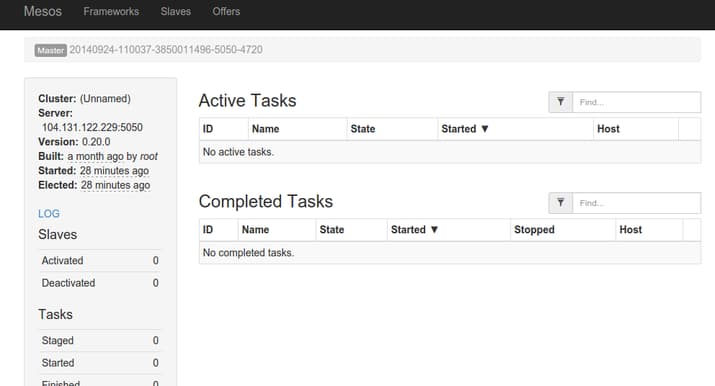The height and width of the screenshot is (386, 715).
Task: Sort Completed Tasks by ID column
Action: [208, 230]
